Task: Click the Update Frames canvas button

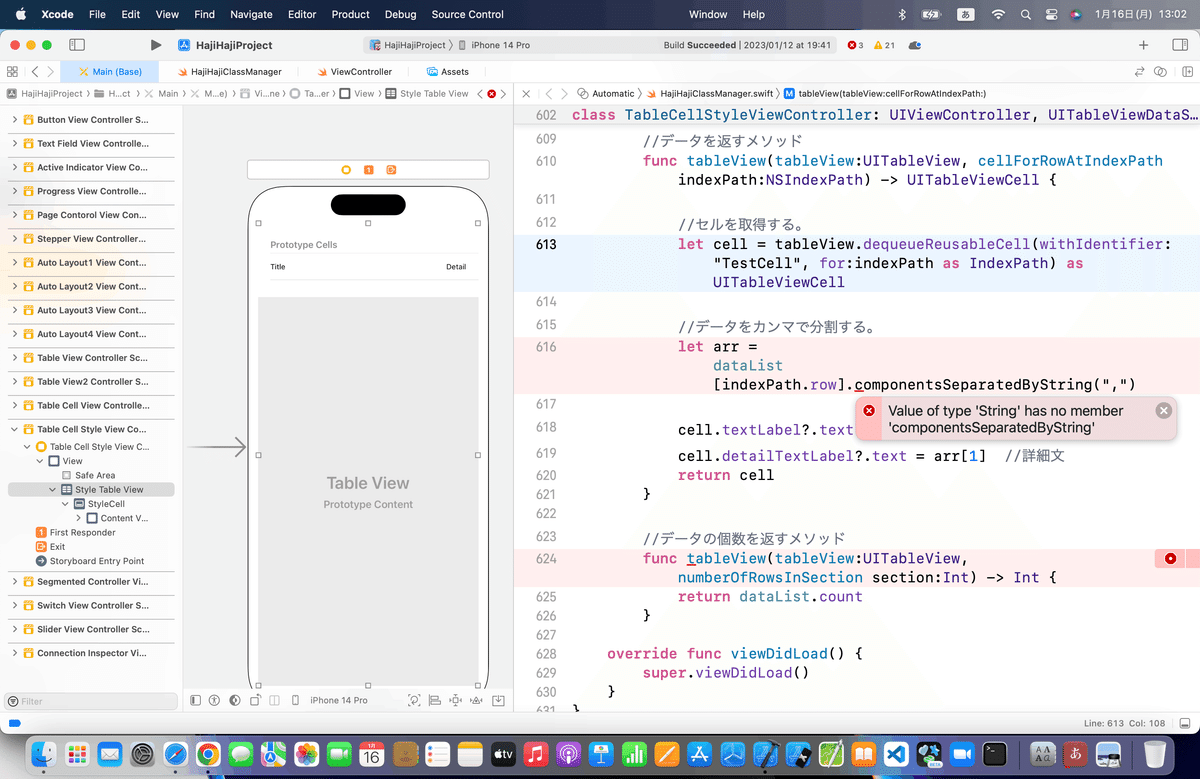Action: click(415, 700)
